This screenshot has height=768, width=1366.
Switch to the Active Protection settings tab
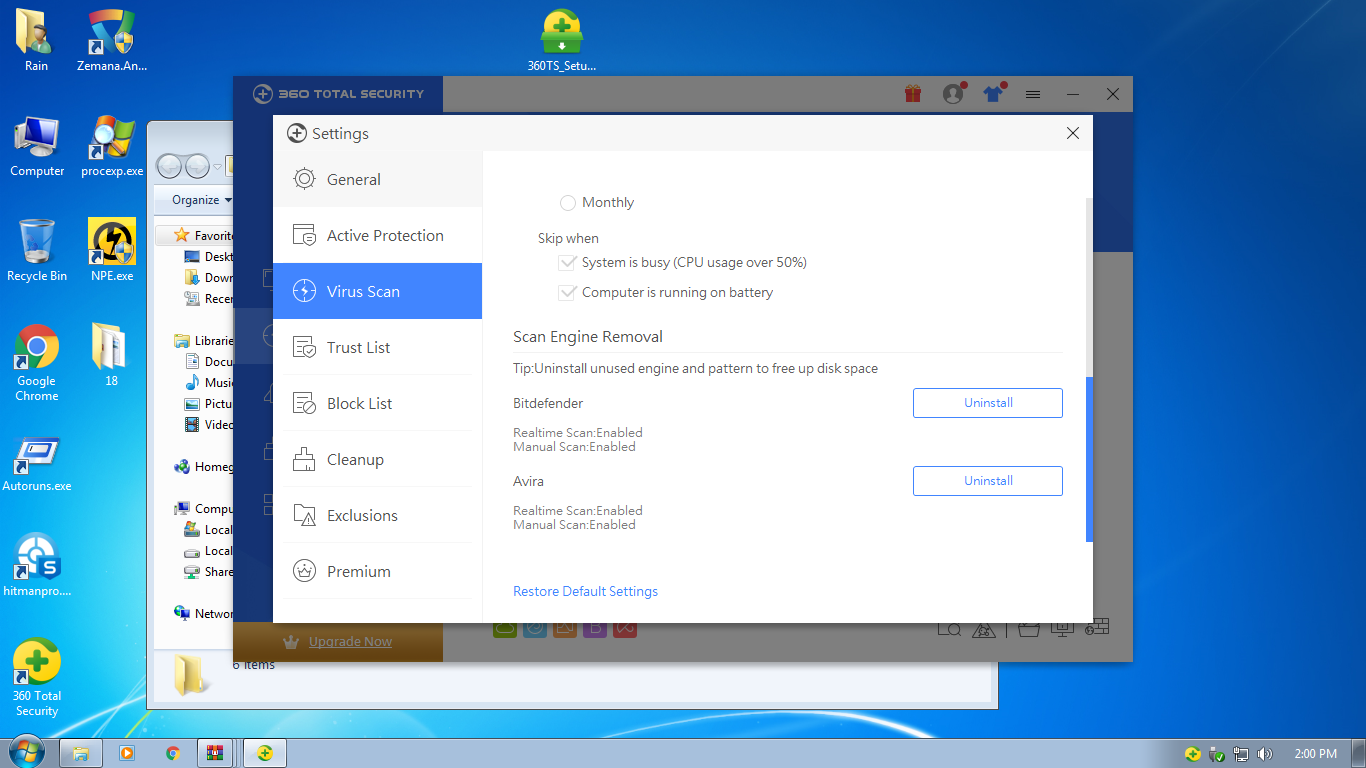(x=377, y=236)
